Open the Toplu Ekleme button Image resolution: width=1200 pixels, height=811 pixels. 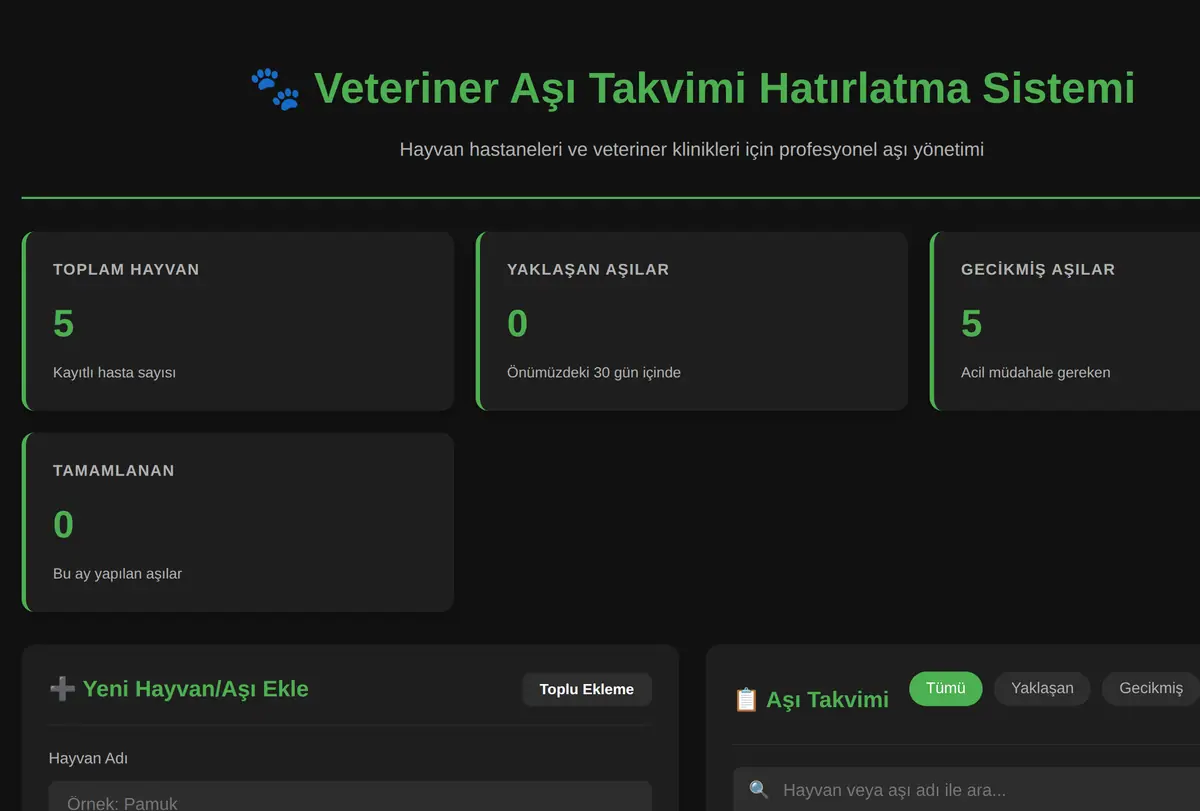(x=587, y=689)
